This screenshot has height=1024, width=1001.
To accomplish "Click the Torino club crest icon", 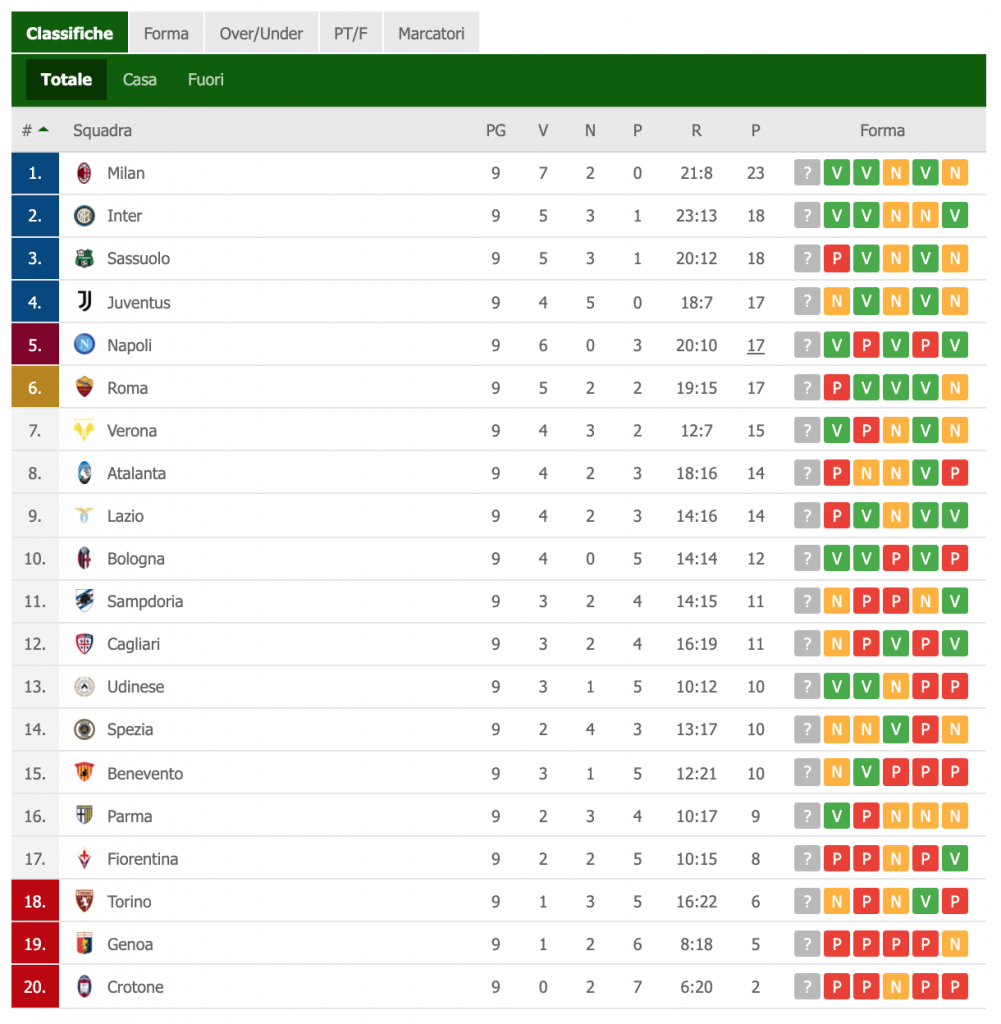I will (x=85, y=902).
